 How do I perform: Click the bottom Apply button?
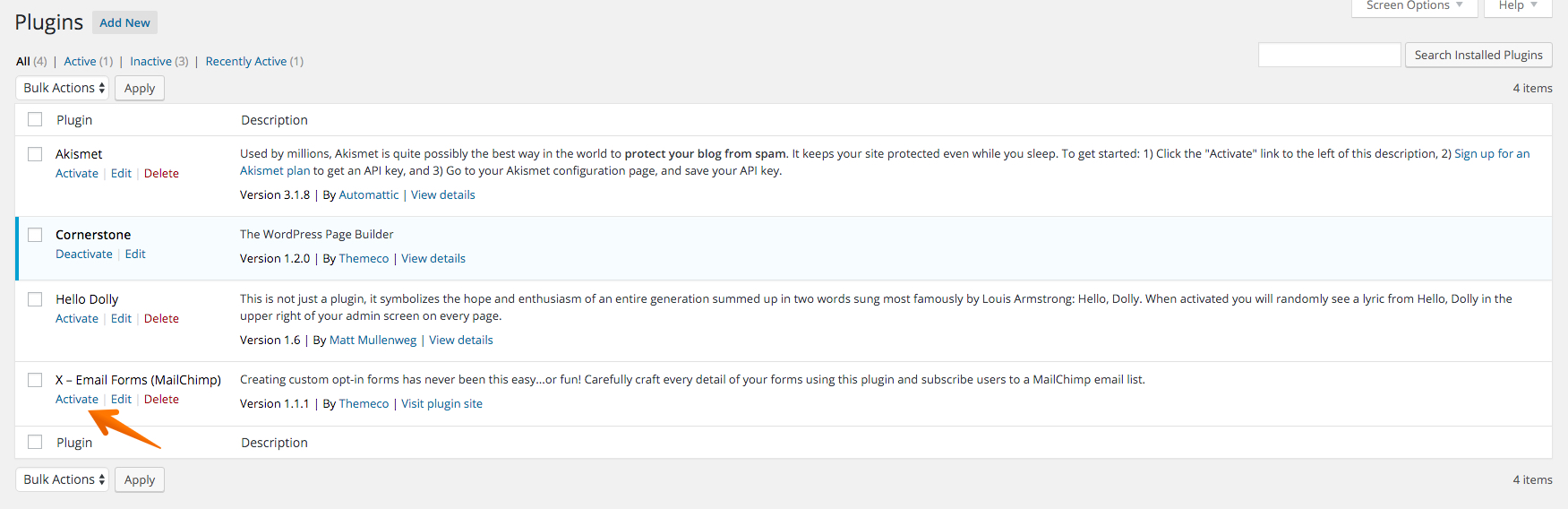click(x=140, y=479)
